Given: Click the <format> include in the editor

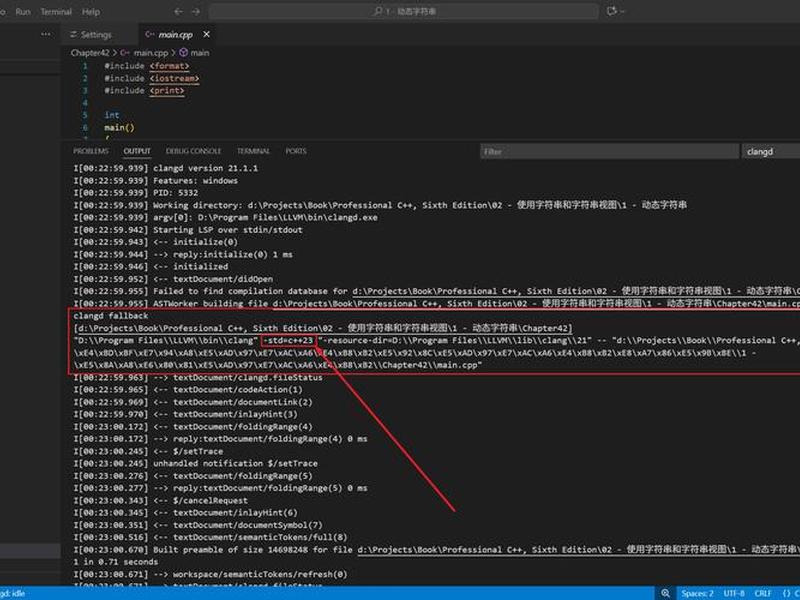Looking at the screenshot, I should point(169,66).
